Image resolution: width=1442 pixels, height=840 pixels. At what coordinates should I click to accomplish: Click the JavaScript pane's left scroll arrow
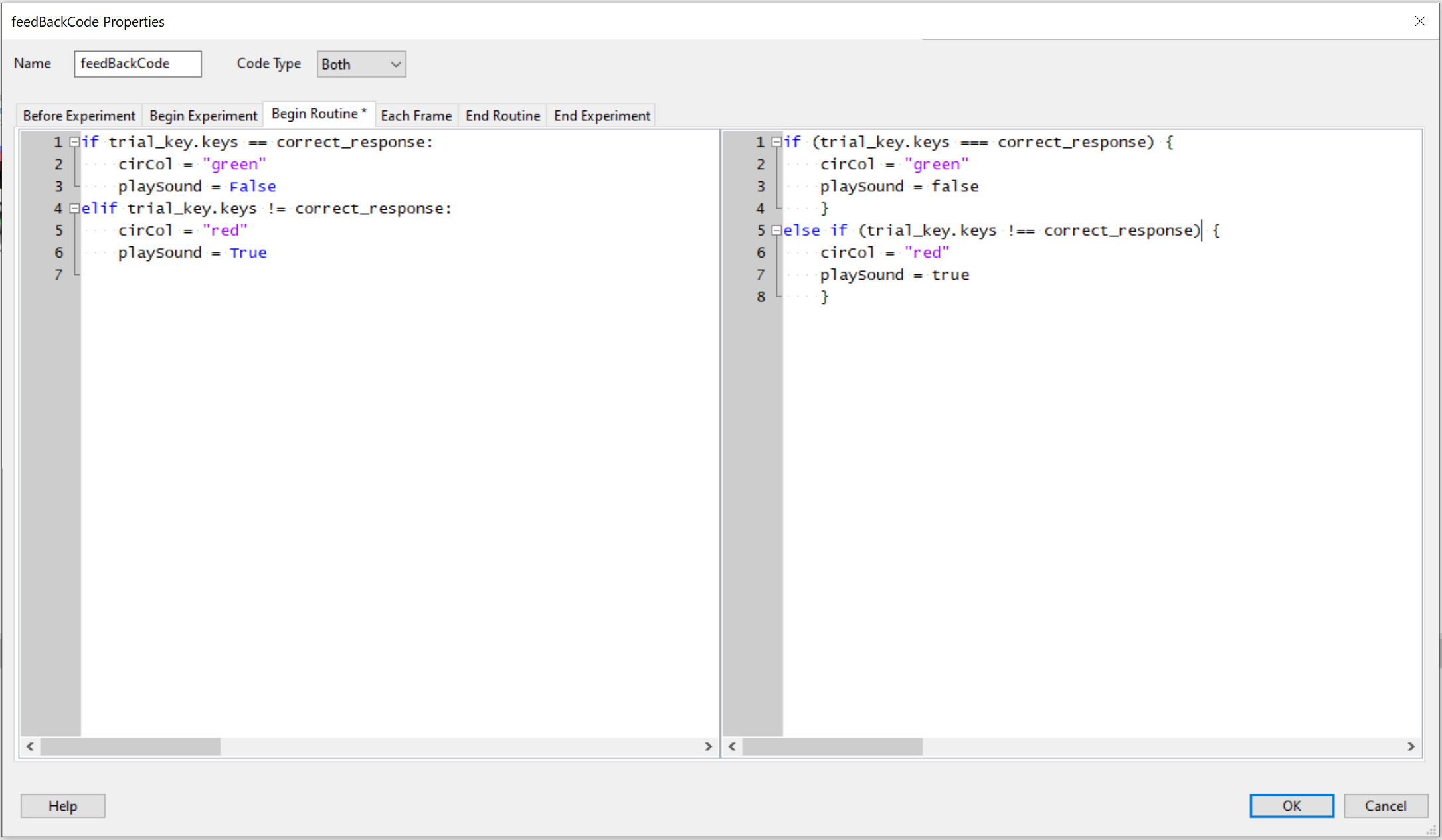pyautogui.click(x=732, y=746)
